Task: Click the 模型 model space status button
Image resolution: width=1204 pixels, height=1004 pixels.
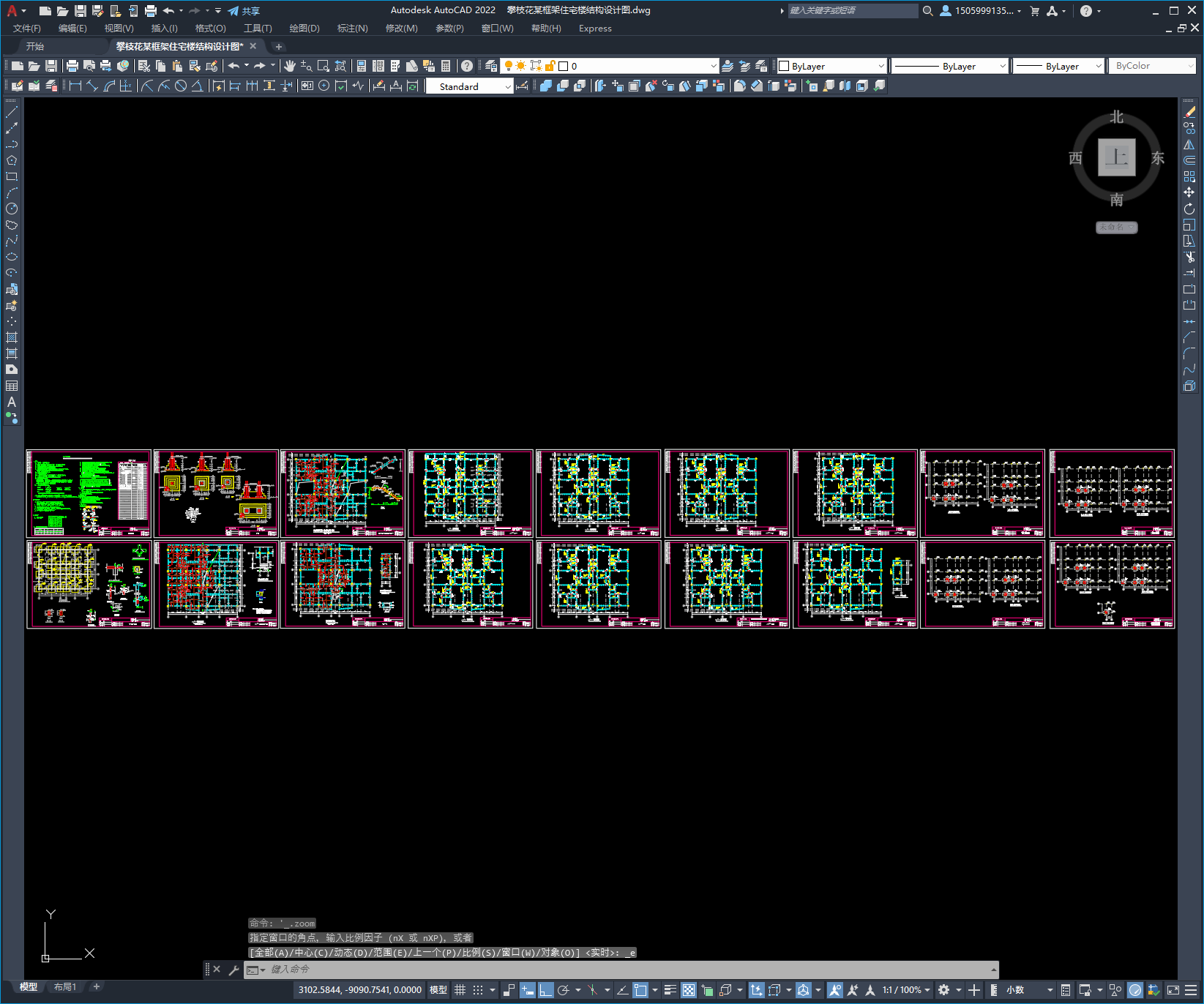Action: point(438,990)
